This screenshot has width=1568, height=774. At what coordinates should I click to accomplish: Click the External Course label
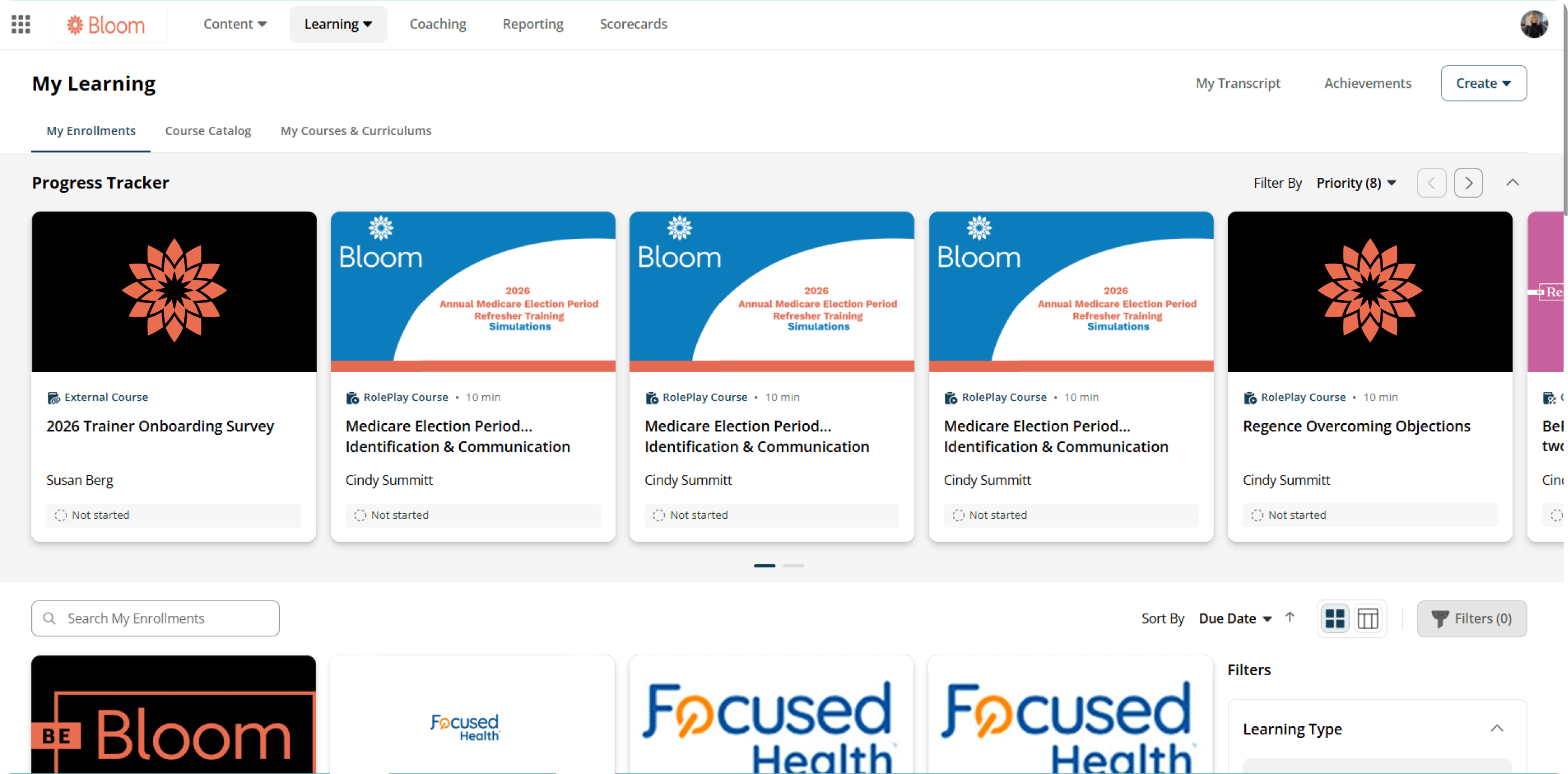[106, 397]
